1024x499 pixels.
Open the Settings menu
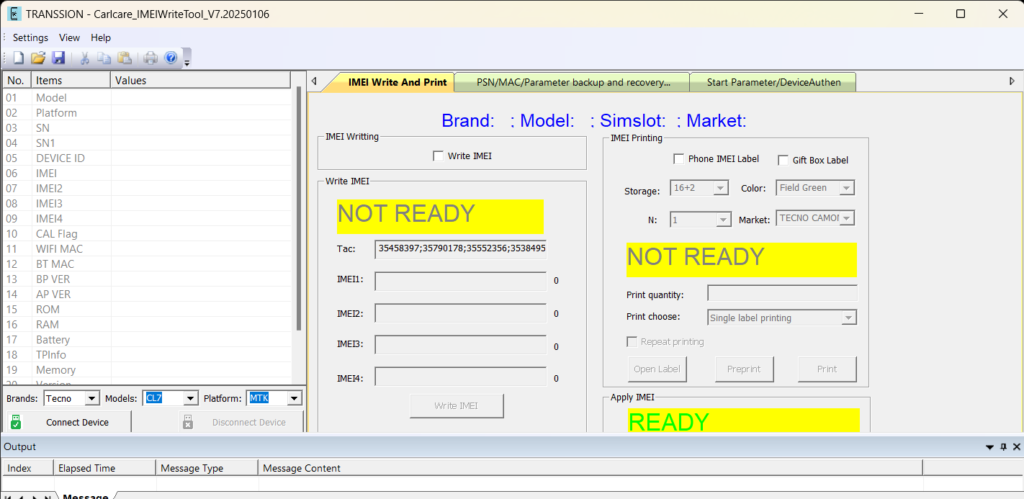pyautogui.click(x=31, y=38)
